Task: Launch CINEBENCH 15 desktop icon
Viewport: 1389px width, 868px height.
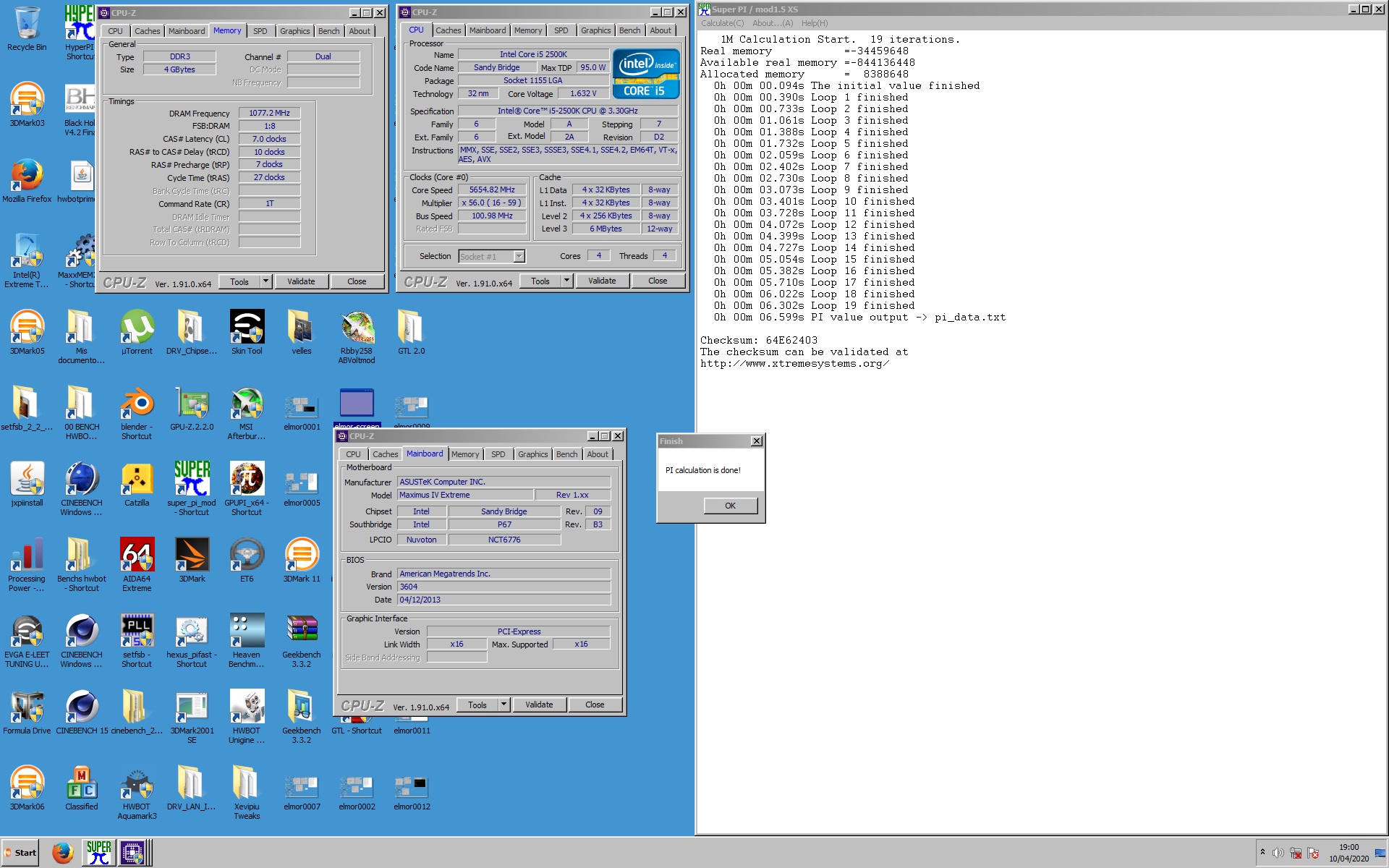Action: [x=82, y=712]
